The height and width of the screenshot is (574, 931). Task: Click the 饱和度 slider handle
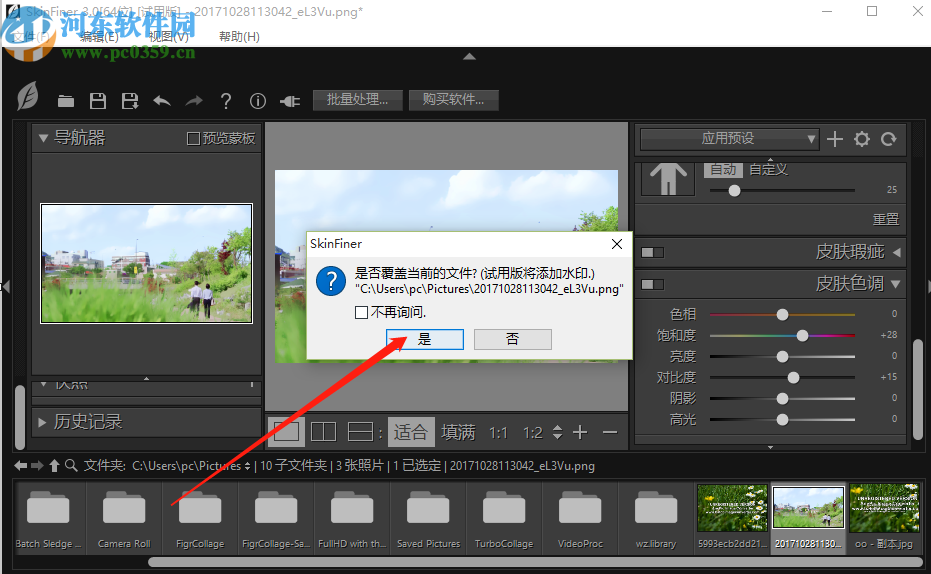coord(802,336)
